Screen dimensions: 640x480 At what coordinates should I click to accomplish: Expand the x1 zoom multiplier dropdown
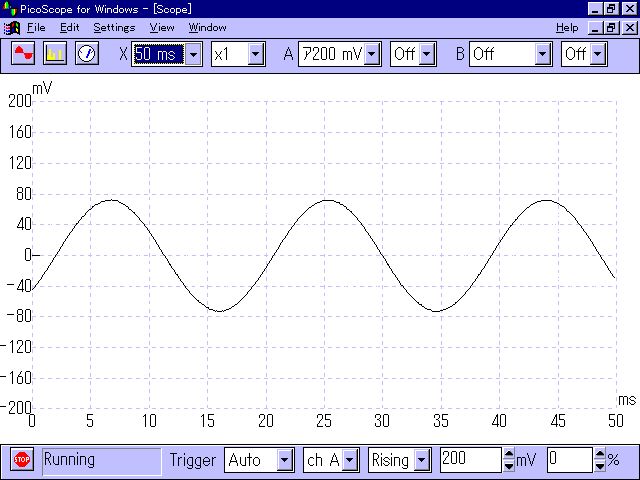(256, 54)
